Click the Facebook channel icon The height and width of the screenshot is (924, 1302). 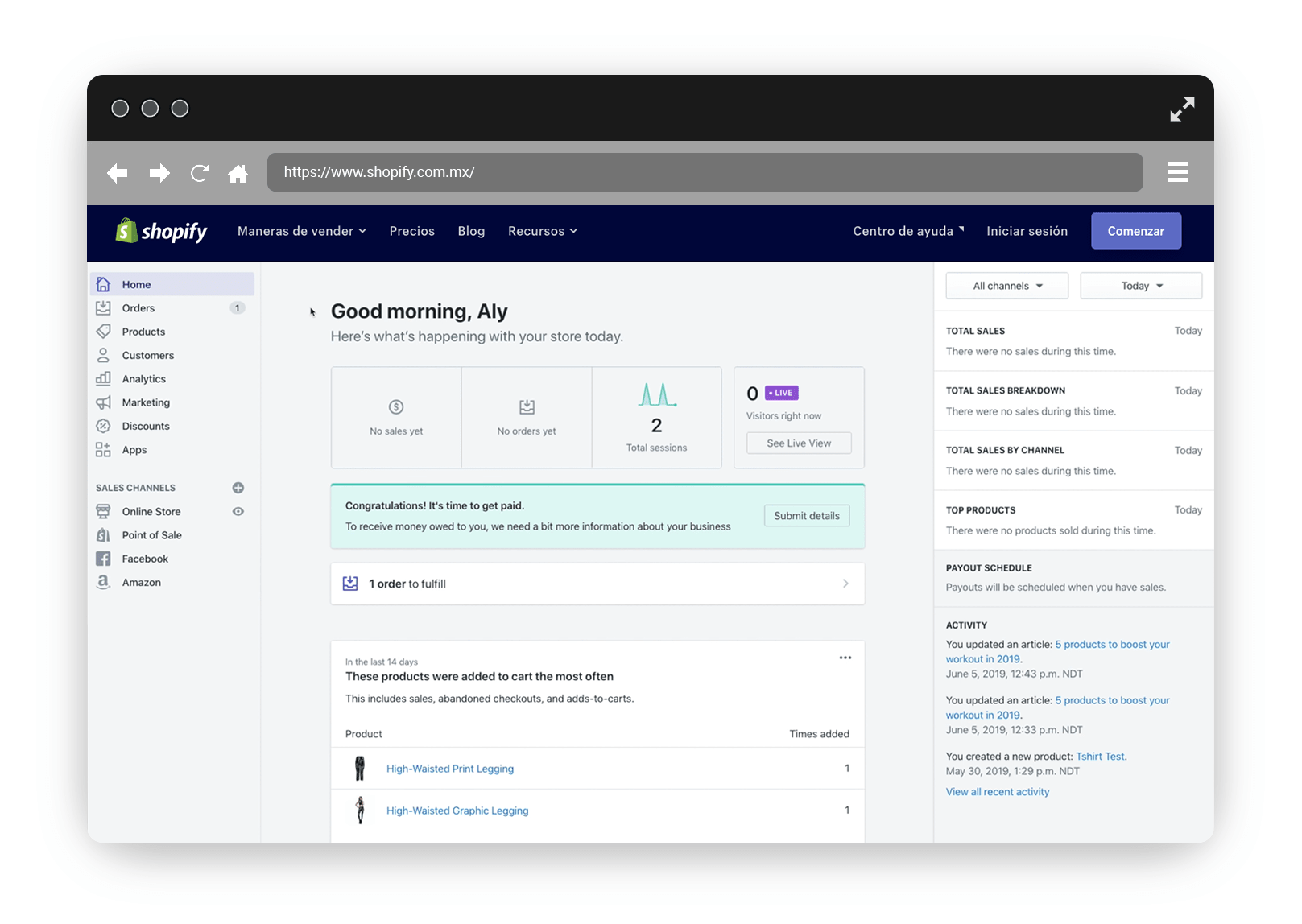103,559
